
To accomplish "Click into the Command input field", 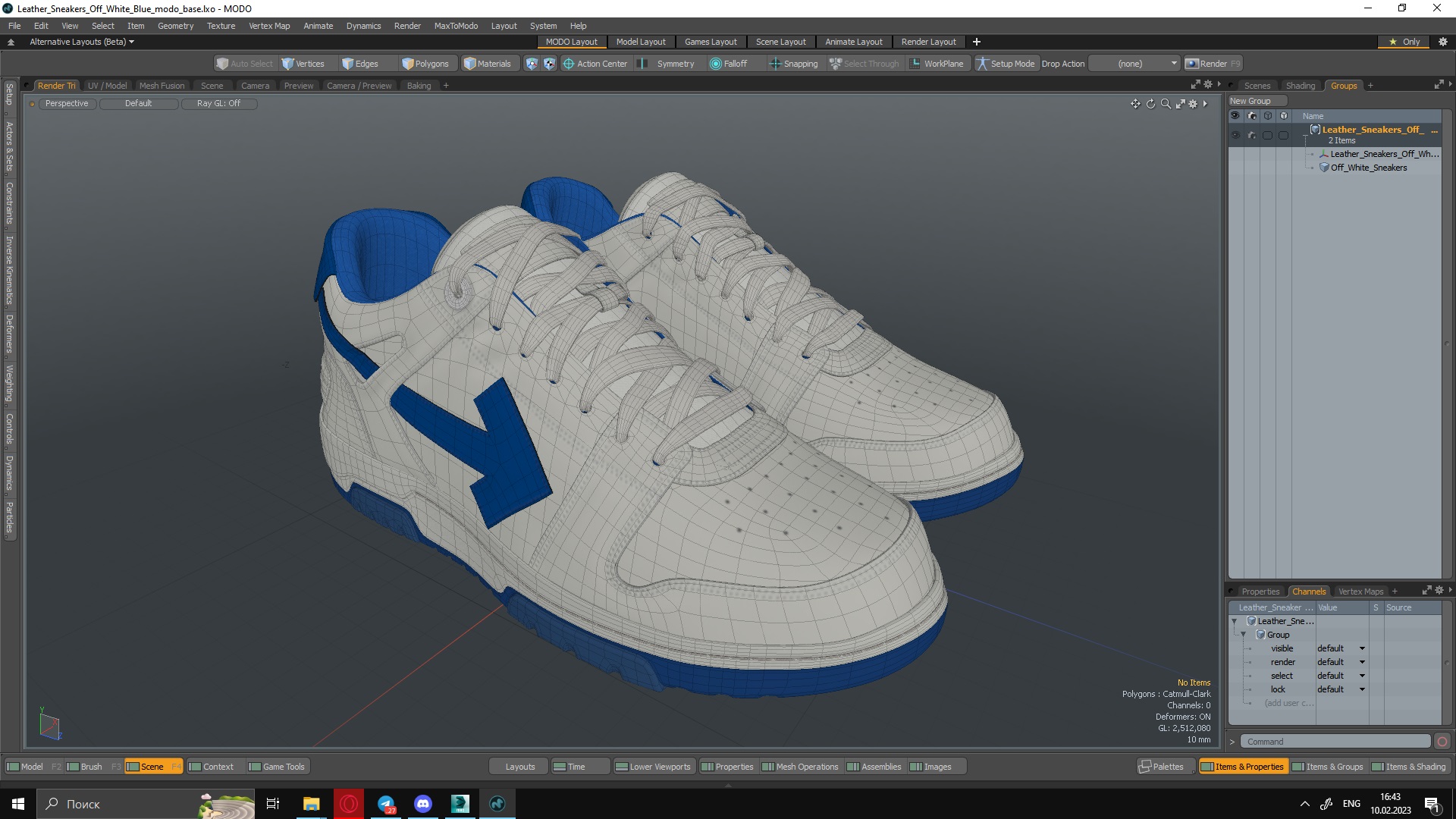I will coord(1335,742).
